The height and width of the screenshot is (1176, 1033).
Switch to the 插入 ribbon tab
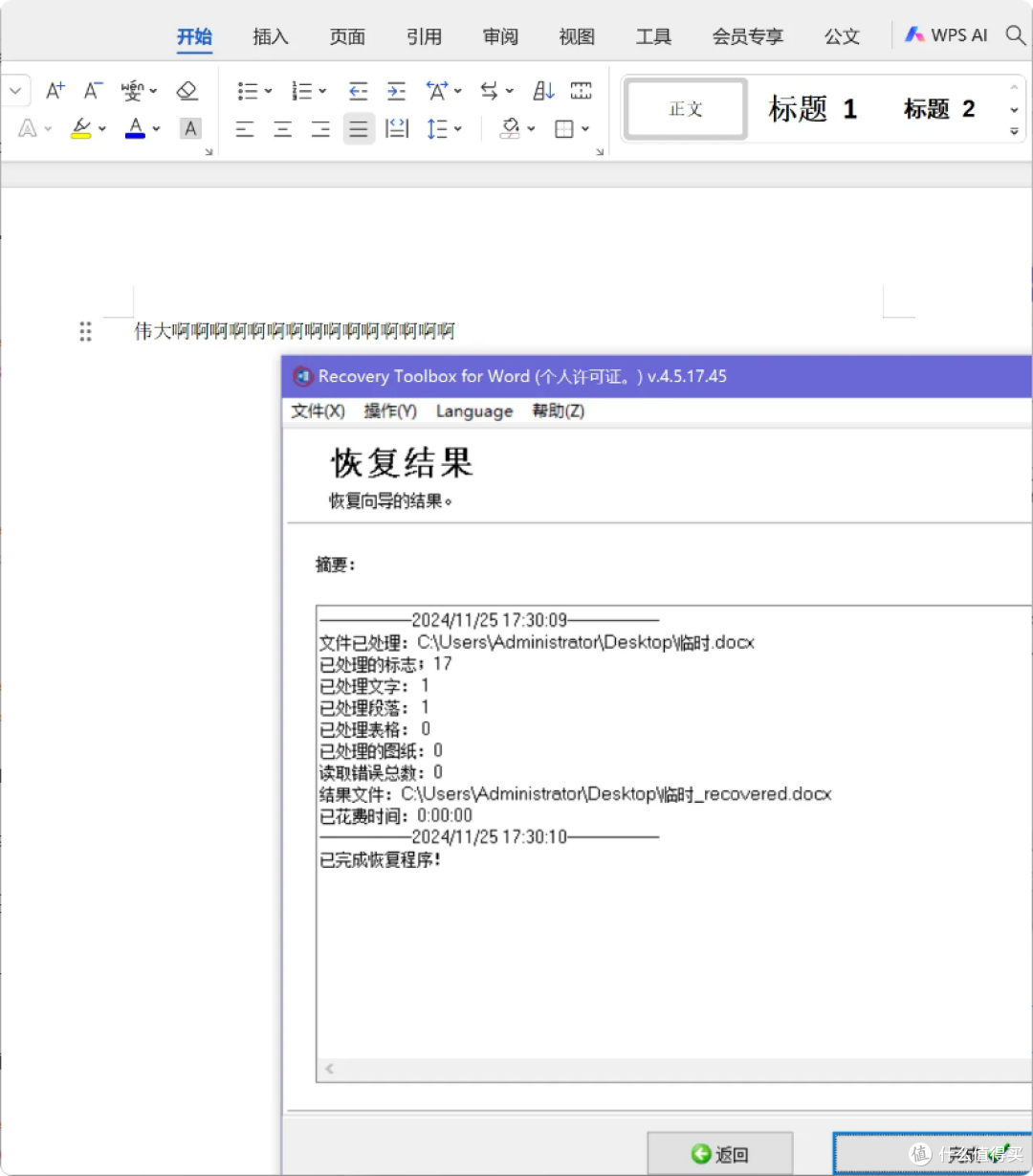click(271, 36)
